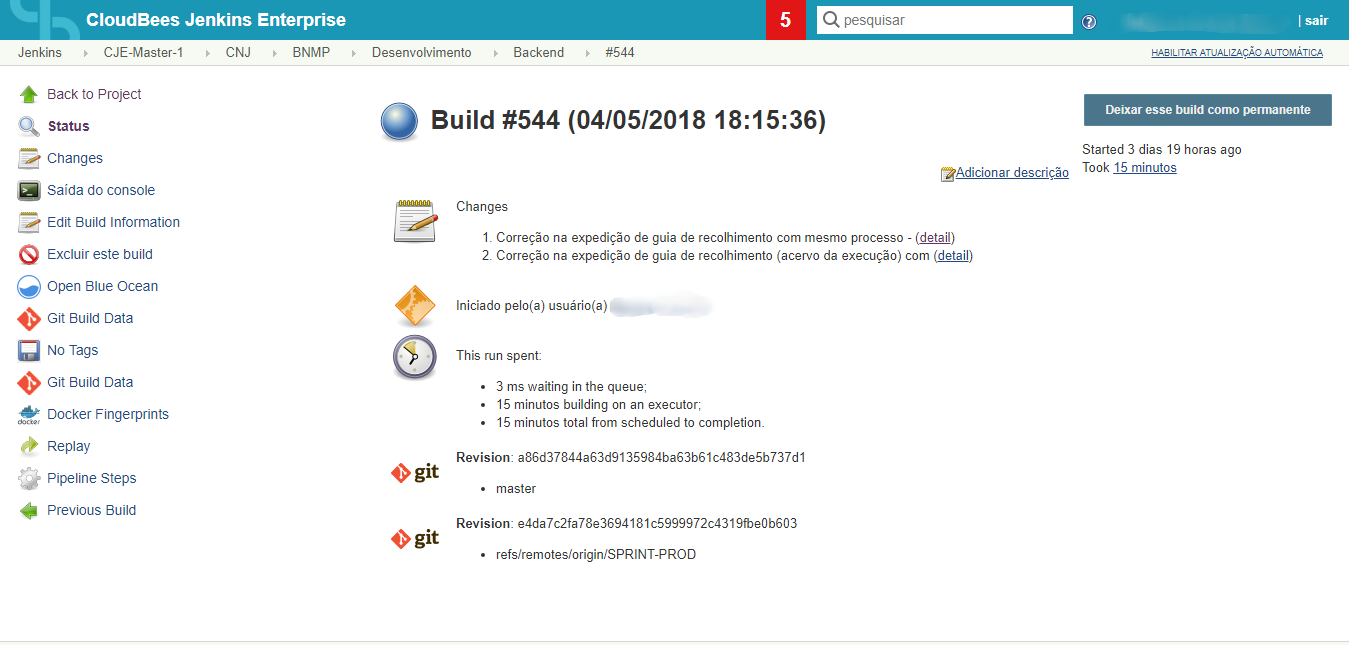Click the red notification badge showing 5
1349x645 pixels.
786,20
